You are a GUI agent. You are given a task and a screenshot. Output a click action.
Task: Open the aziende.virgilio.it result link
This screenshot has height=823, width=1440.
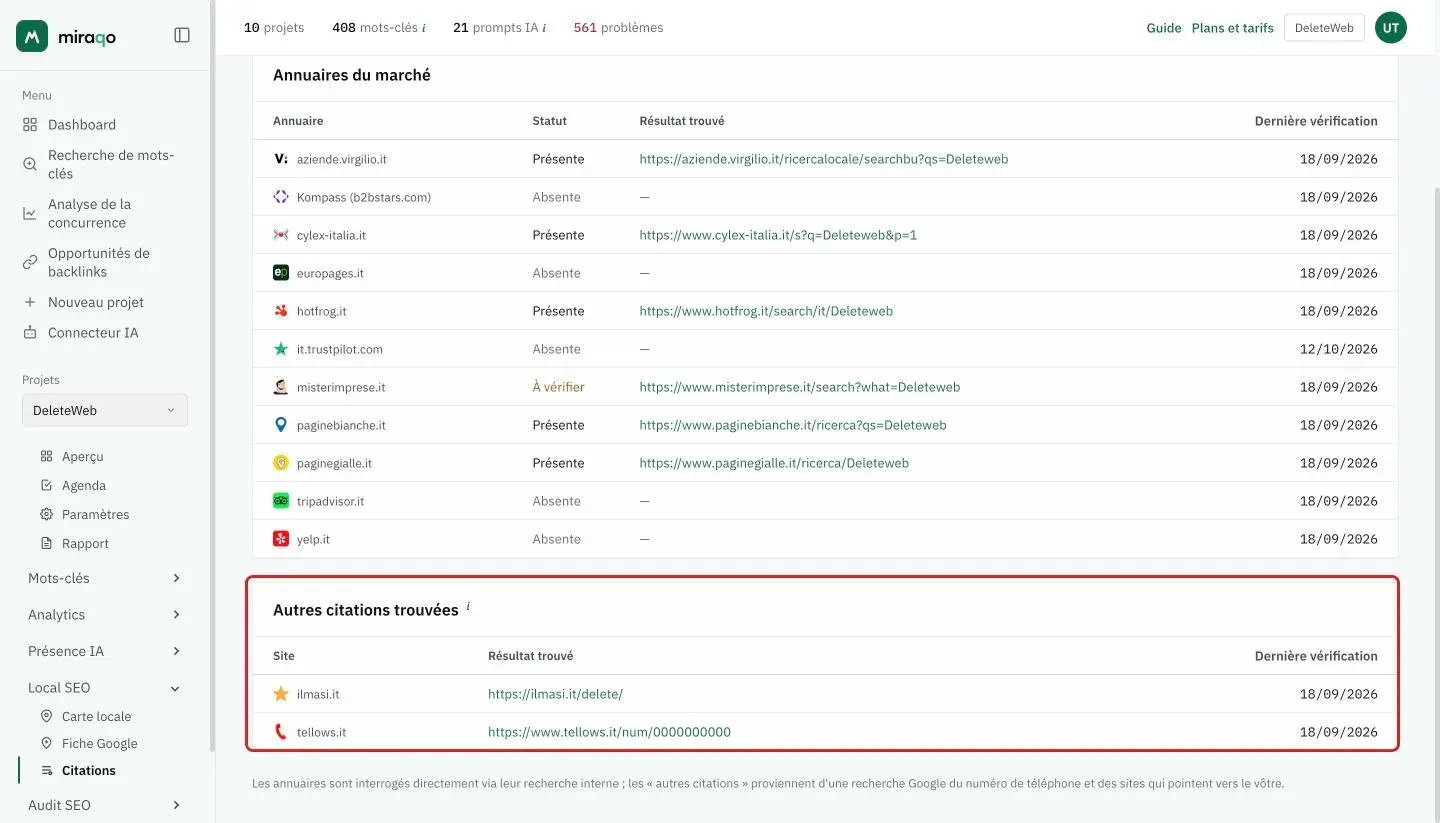824,159
